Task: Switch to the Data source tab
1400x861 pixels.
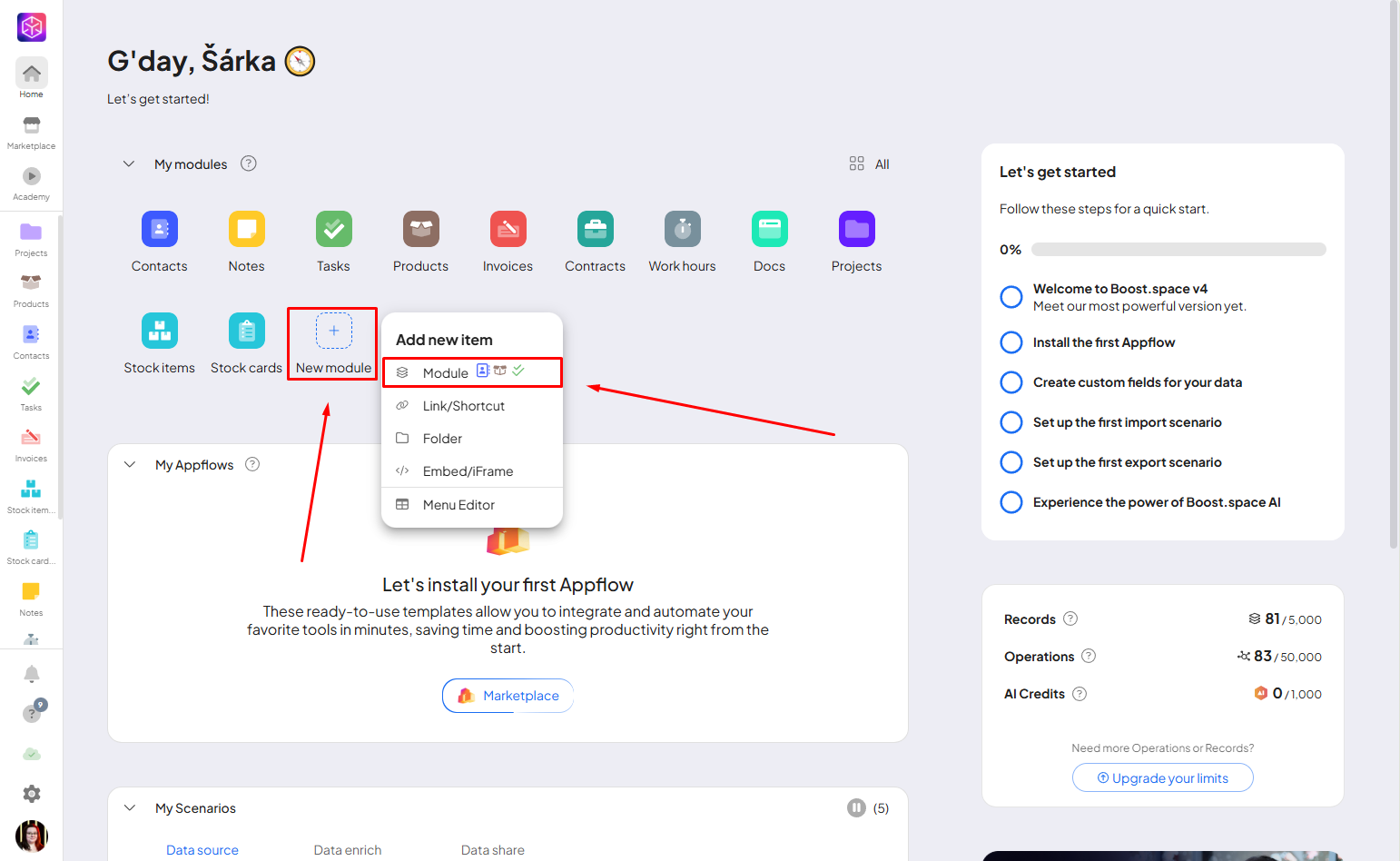Action: (202, 850)
